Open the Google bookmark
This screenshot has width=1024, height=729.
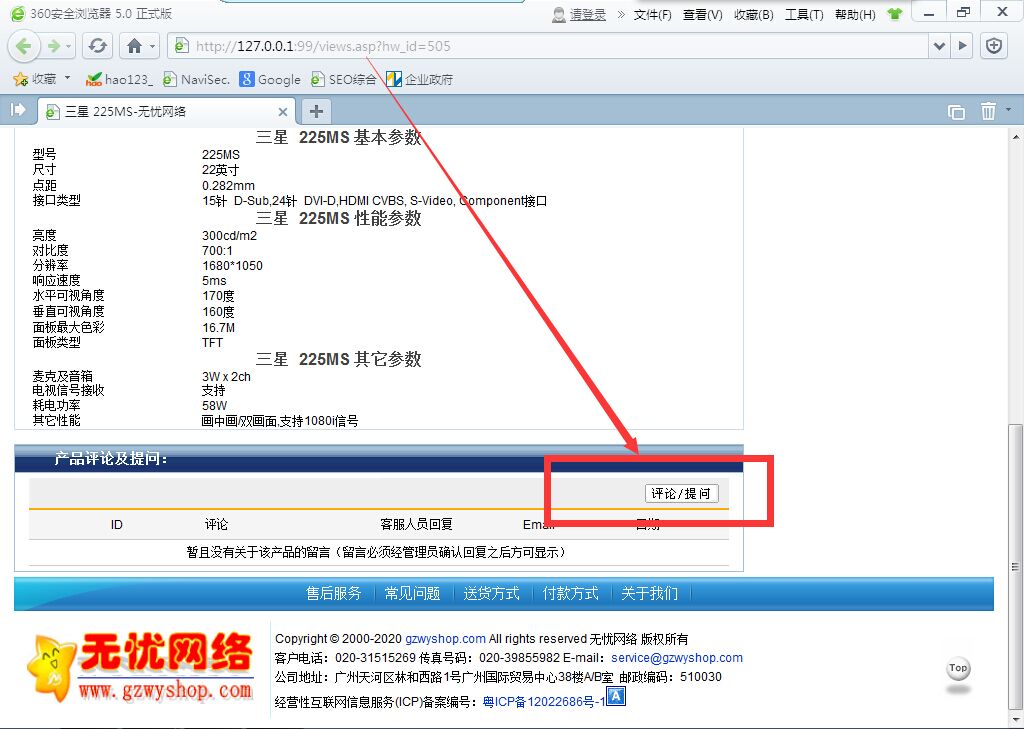(270, 80)
